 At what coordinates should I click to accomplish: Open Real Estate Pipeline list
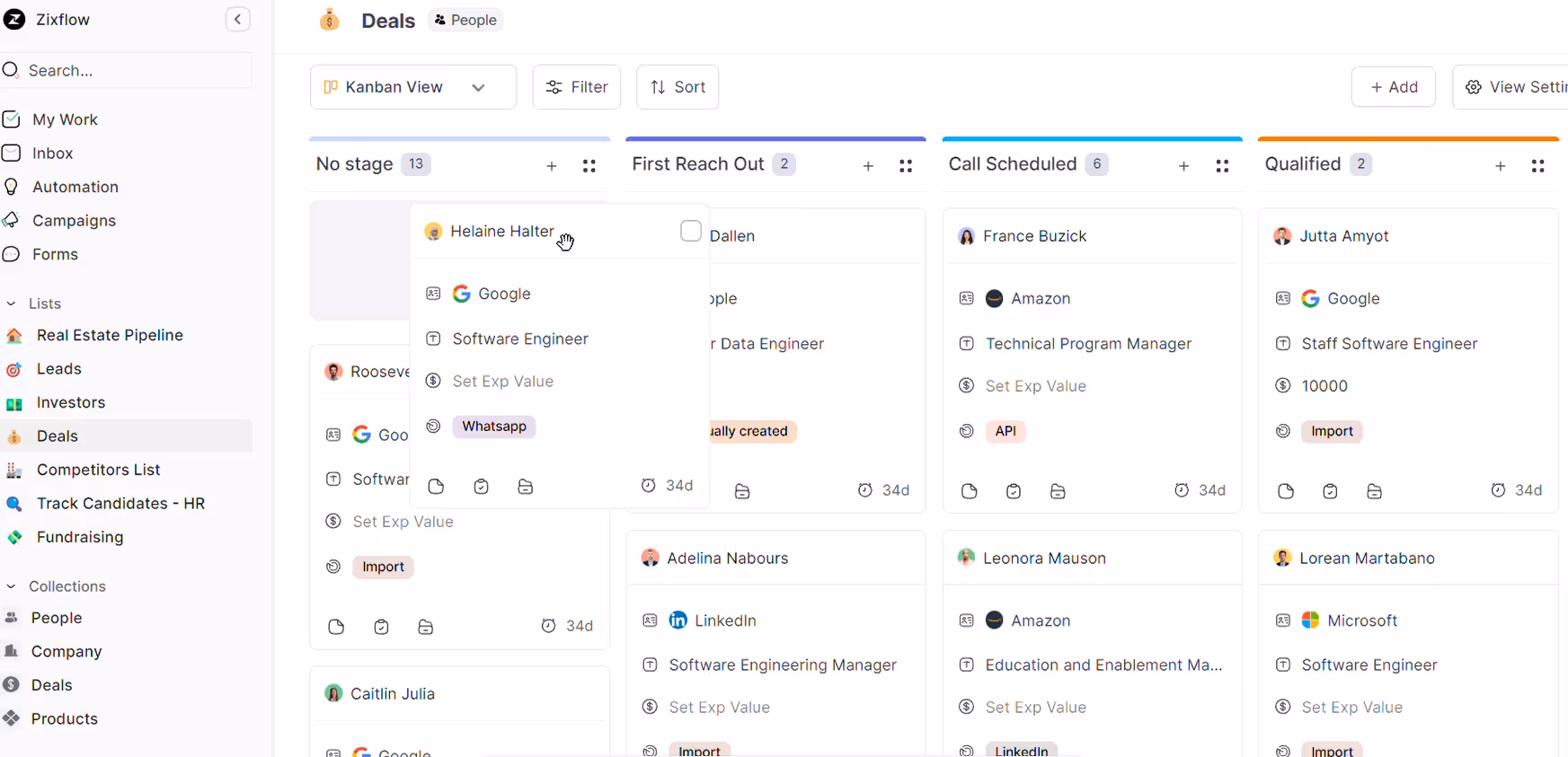(110, 335)
